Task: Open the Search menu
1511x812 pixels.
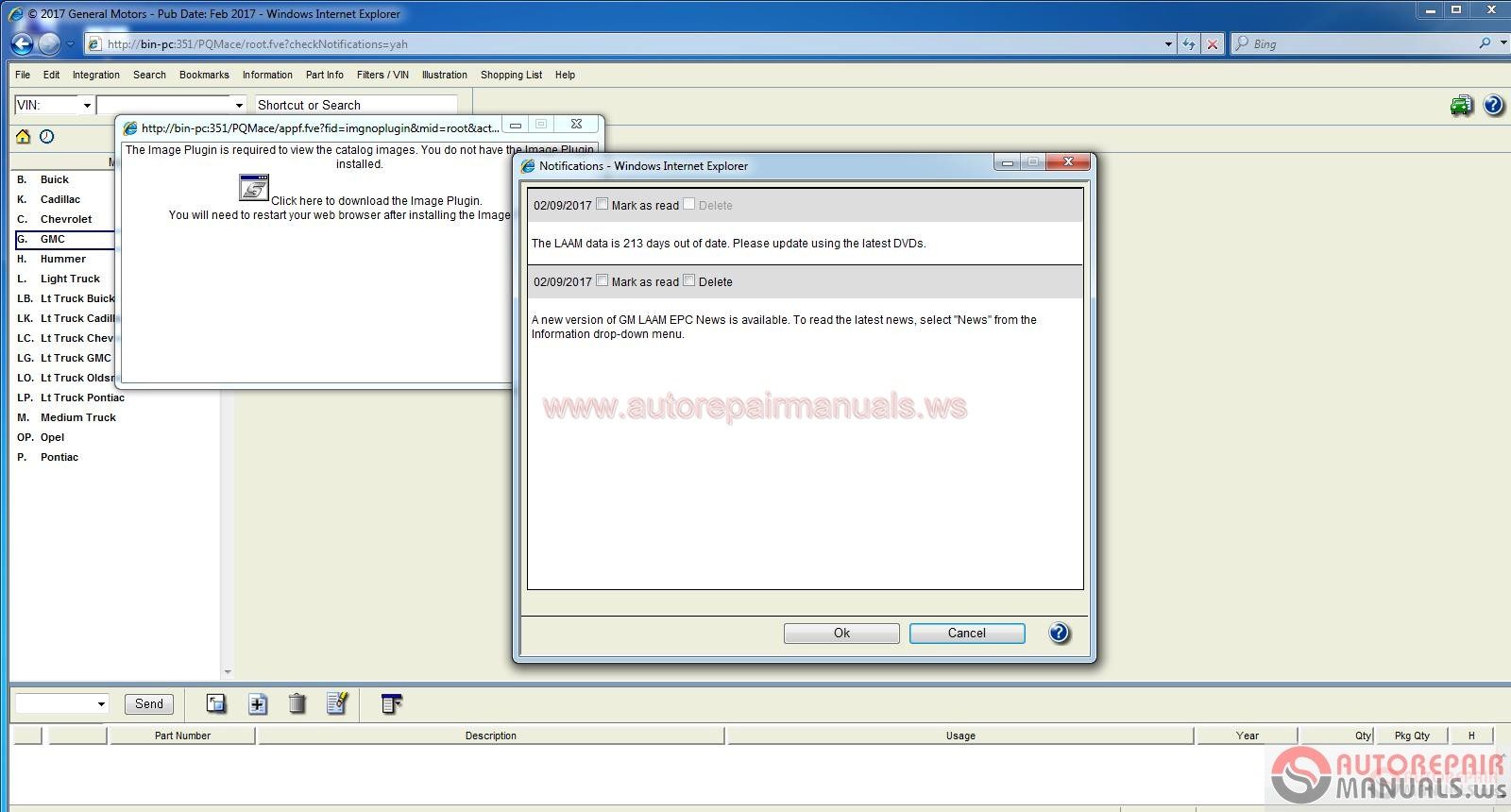Action: tap(149, 75)
